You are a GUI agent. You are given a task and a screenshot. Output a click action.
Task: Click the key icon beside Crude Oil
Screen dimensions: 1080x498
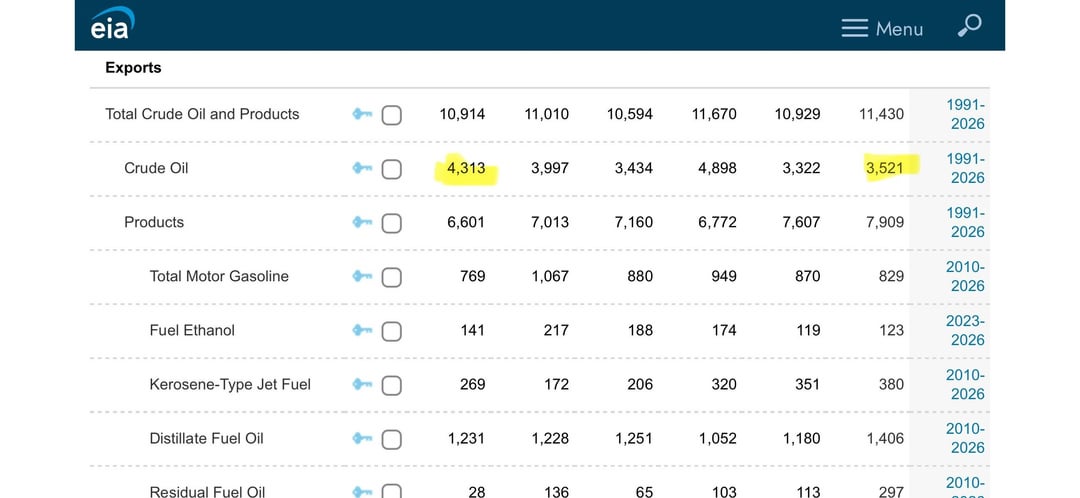[x=362, y=168]
